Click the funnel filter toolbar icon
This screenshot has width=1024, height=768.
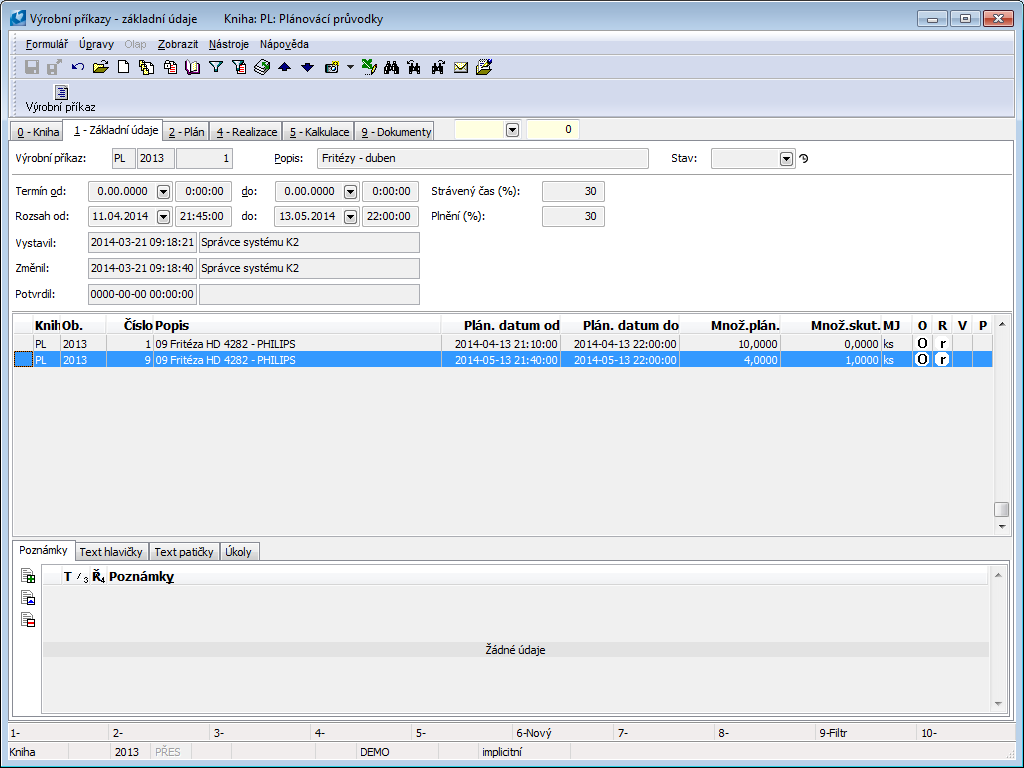tap(215, 67)
